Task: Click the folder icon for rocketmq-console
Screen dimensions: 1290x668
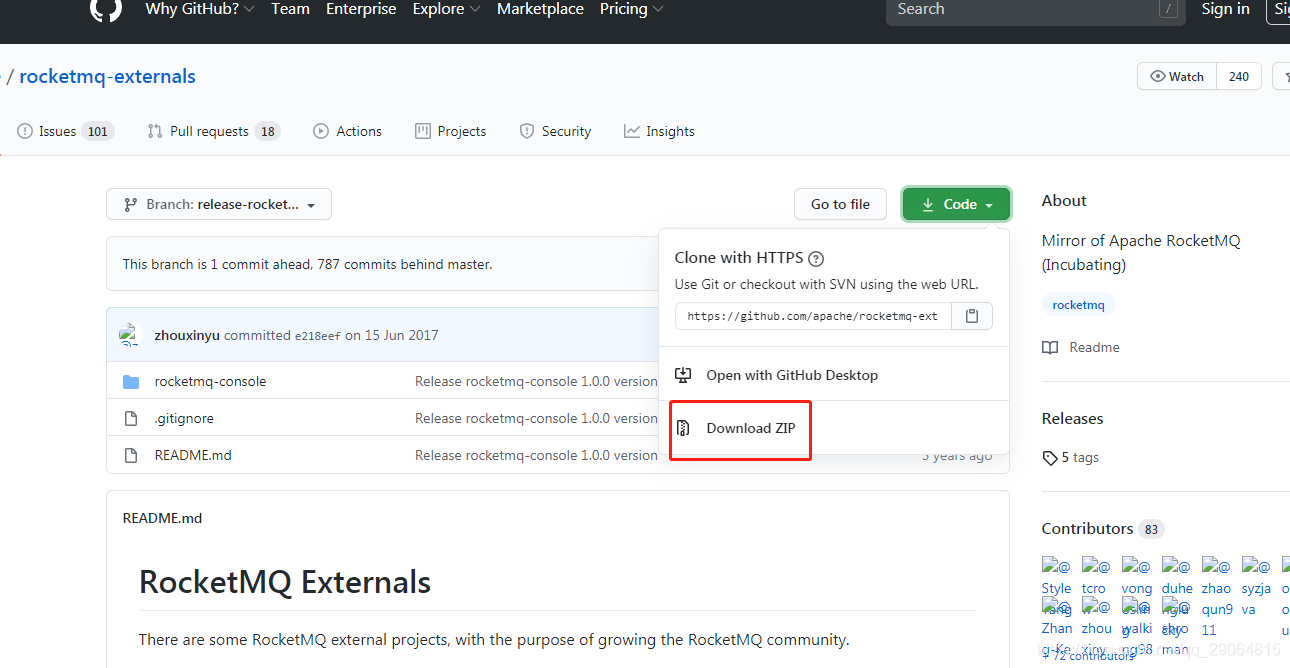Action: (x=131, y=381)
